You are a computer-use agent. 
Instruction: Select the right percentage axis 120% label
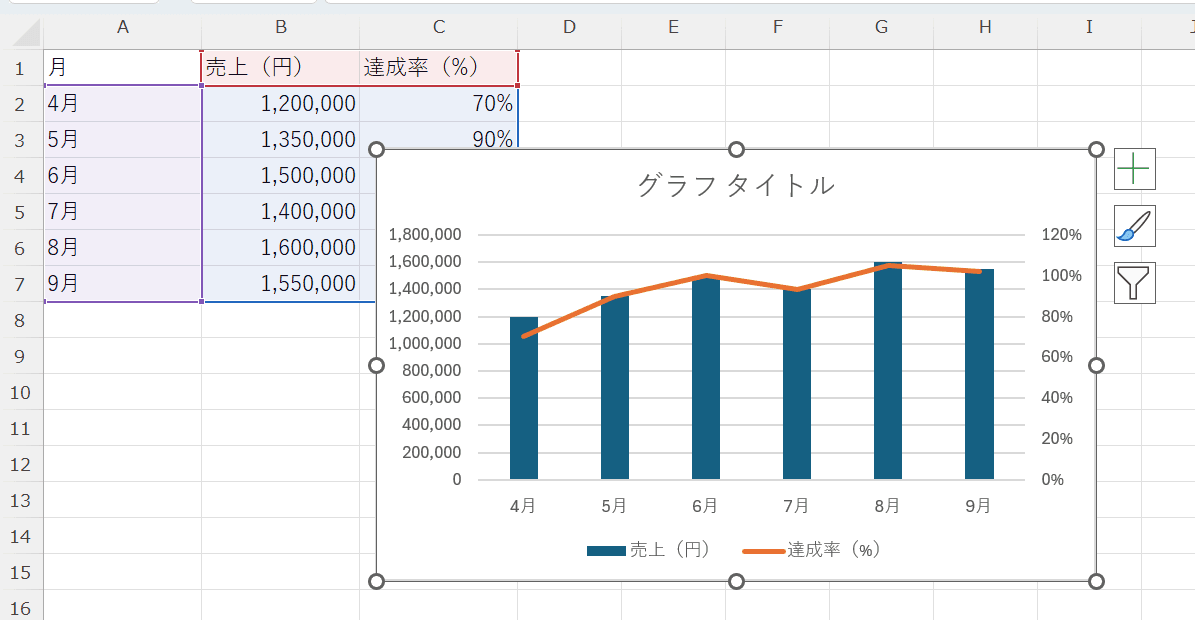[x=1061, y=235]
